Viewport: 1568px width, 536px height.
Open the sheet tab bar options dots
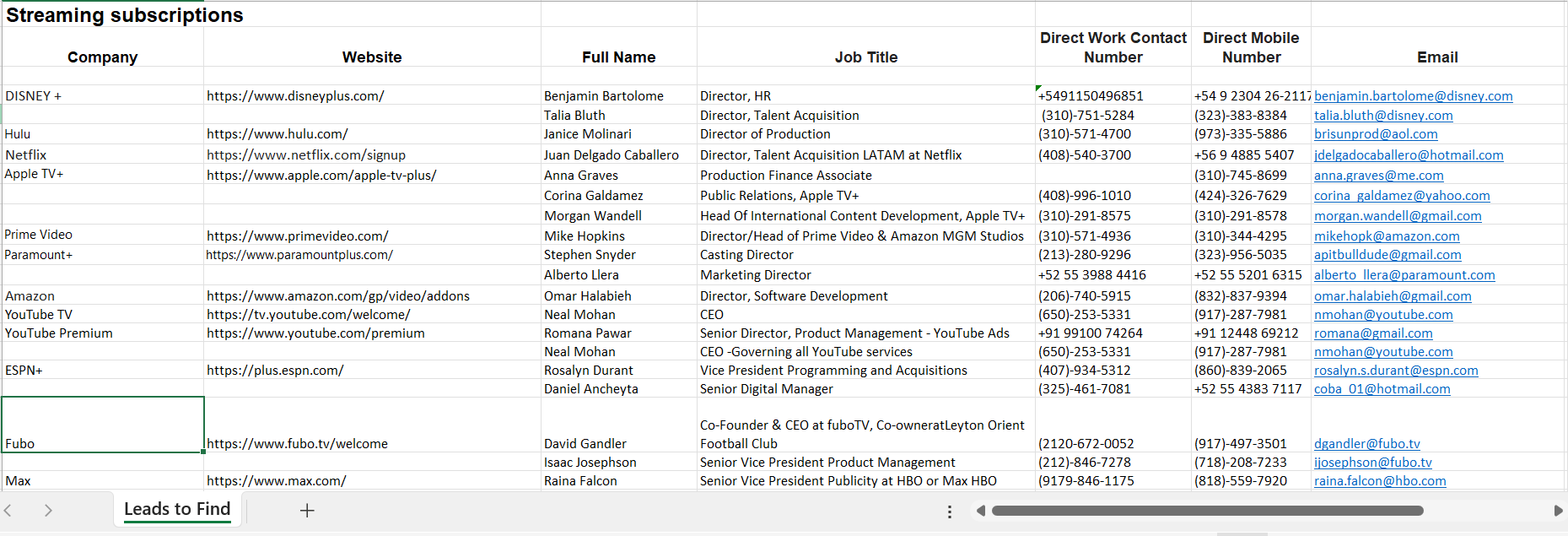coord(950,512)
